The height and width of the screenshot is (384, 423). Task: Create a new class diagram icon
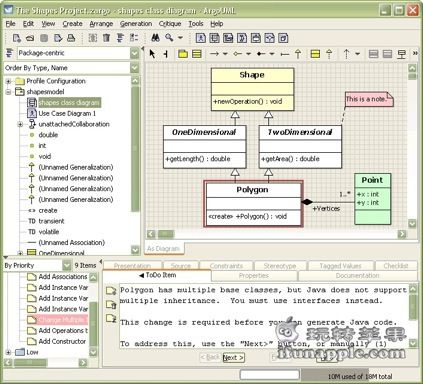click(x=214, y=38)
